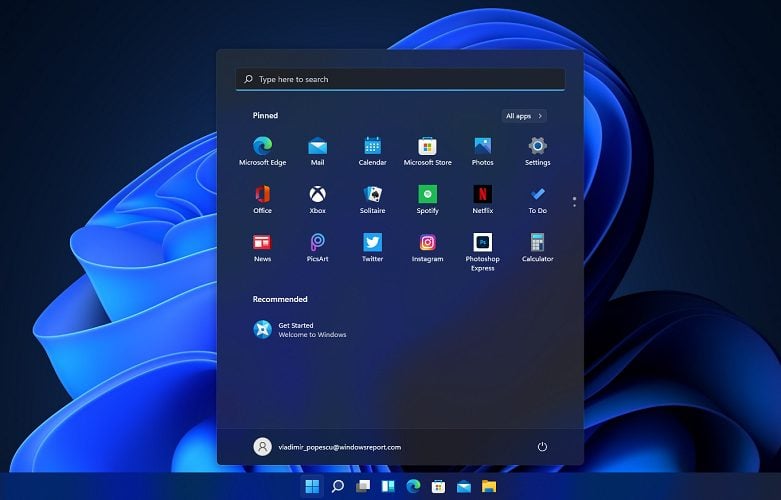
Task: Open Microsoft Edge from pinned apps
Action: 262,151
